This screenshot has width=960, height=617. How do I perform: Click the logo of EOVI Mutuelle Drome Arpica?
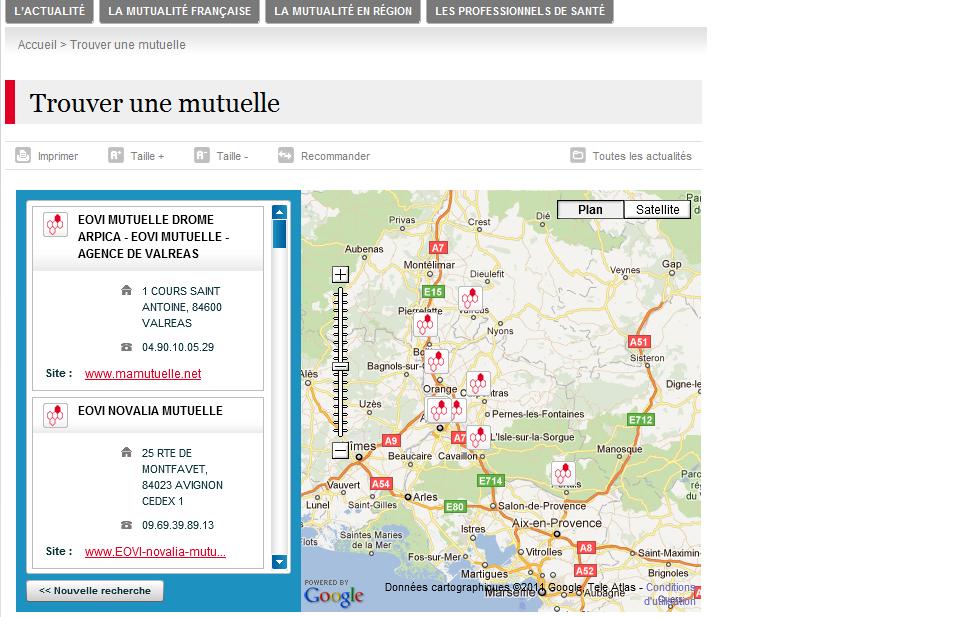(x=55, y=225)
